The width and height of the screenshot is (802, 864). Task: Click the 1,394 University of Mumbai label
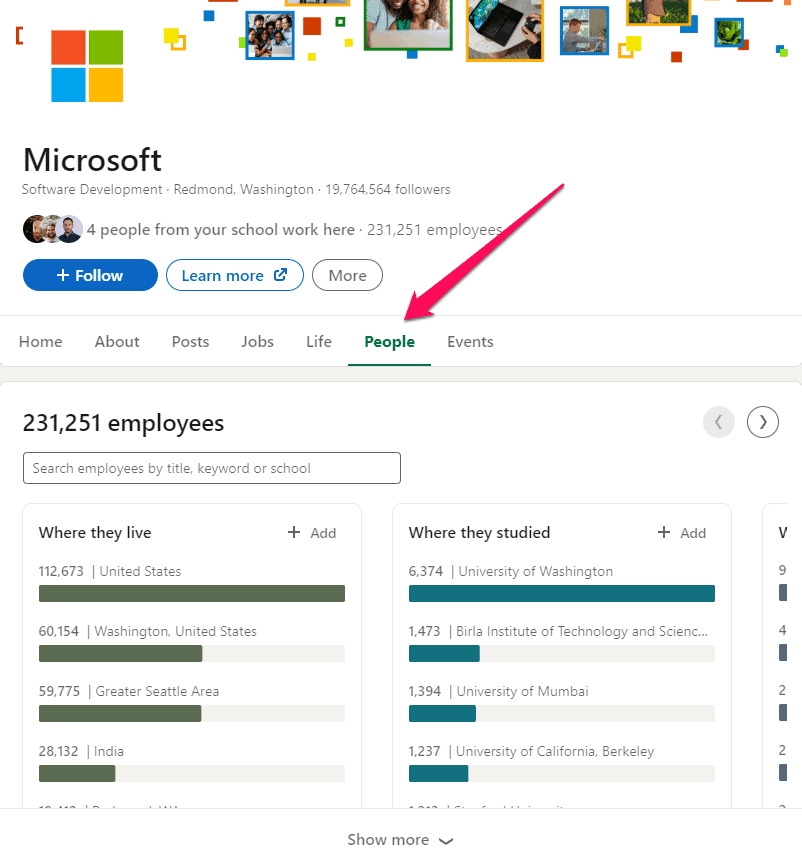498,692
